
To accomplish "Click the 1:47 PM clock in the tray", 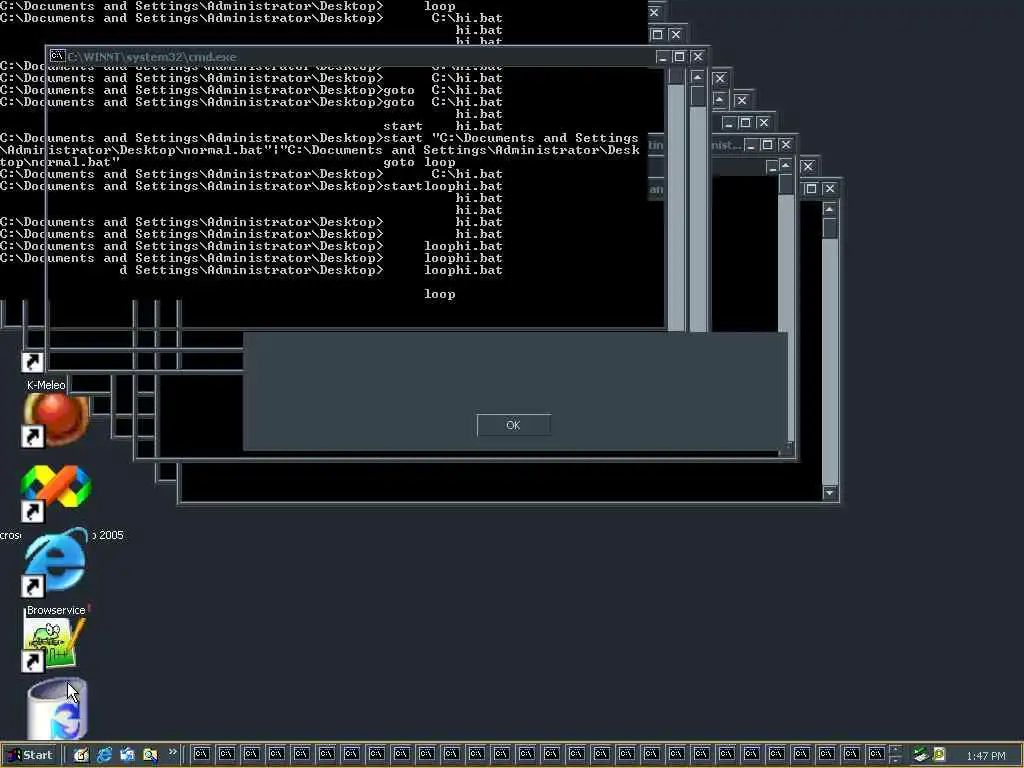I will [x=986, y=756].
